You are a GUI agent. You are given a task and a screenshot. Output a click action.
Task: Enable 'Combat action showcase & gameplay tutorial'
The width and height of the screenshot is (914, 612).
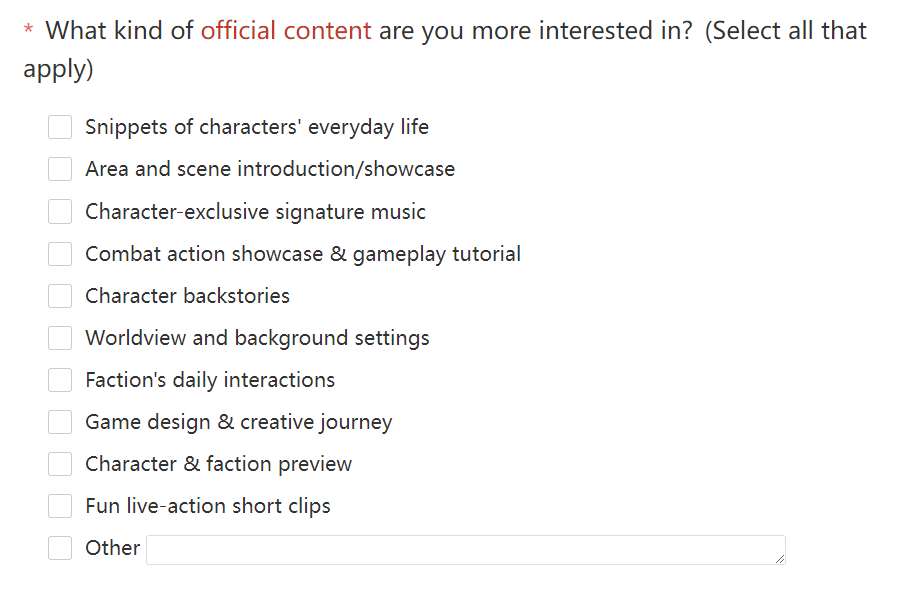tap(60, 254)
